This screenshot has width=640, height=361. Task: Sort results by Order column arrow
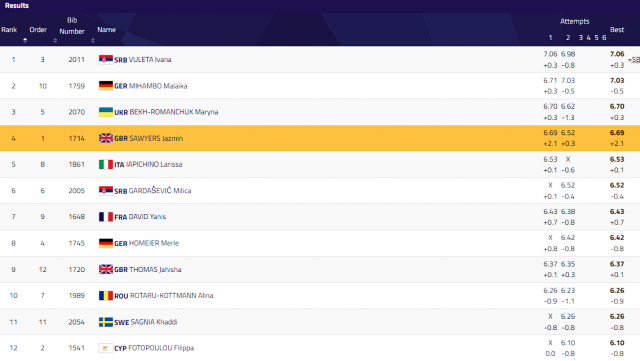click(x=55, y=40)
